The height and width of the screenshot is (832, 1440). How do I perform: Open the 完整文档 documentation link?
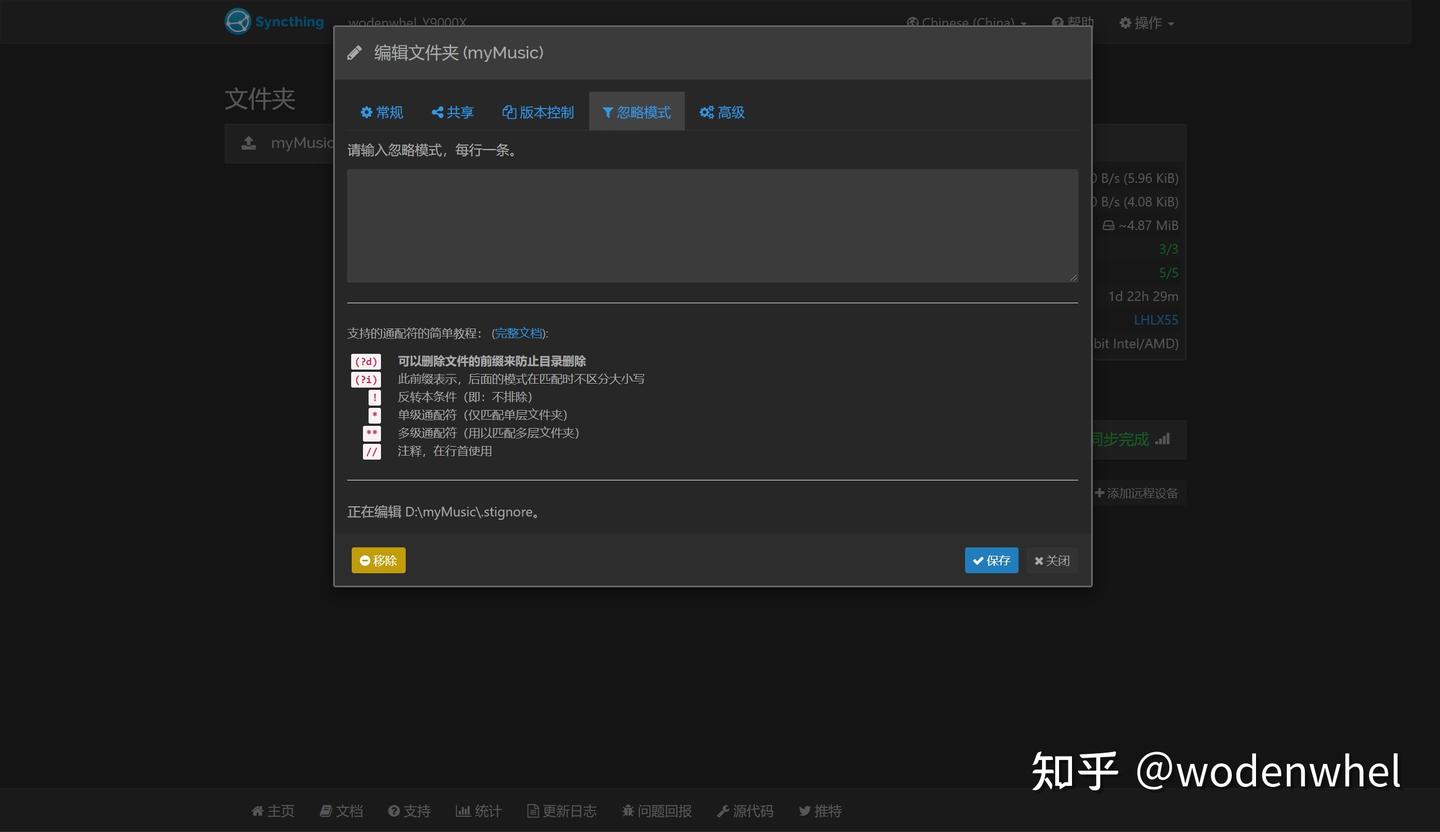517,332
